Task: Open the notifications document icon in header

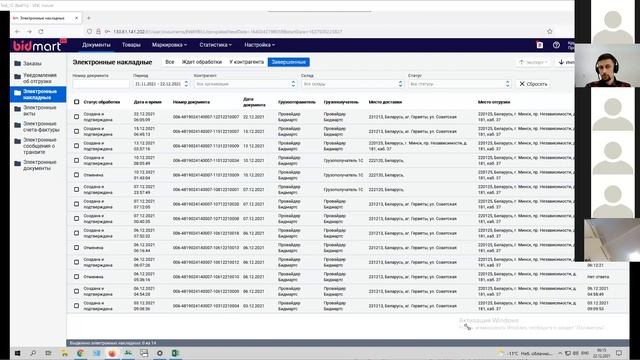Action: tap(540, 45)
